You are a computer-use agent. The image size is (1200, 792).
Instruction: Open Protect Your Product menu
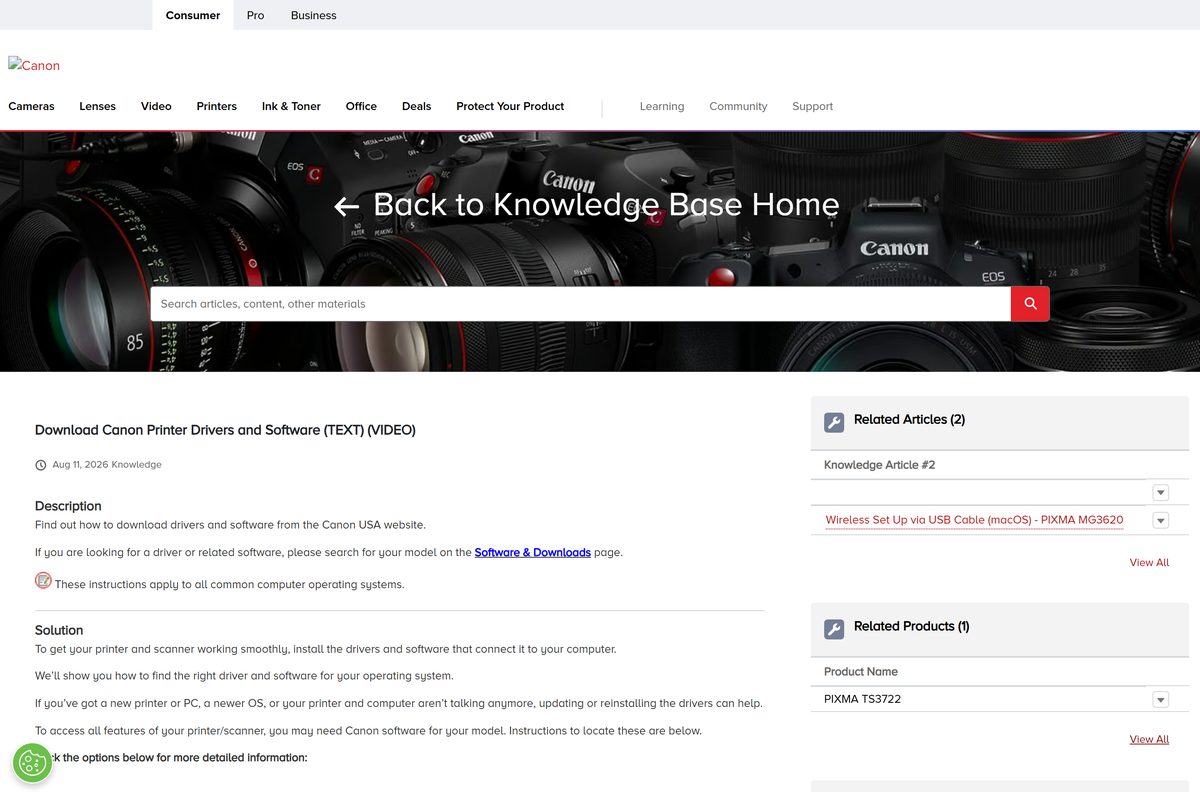coord(510,106)
